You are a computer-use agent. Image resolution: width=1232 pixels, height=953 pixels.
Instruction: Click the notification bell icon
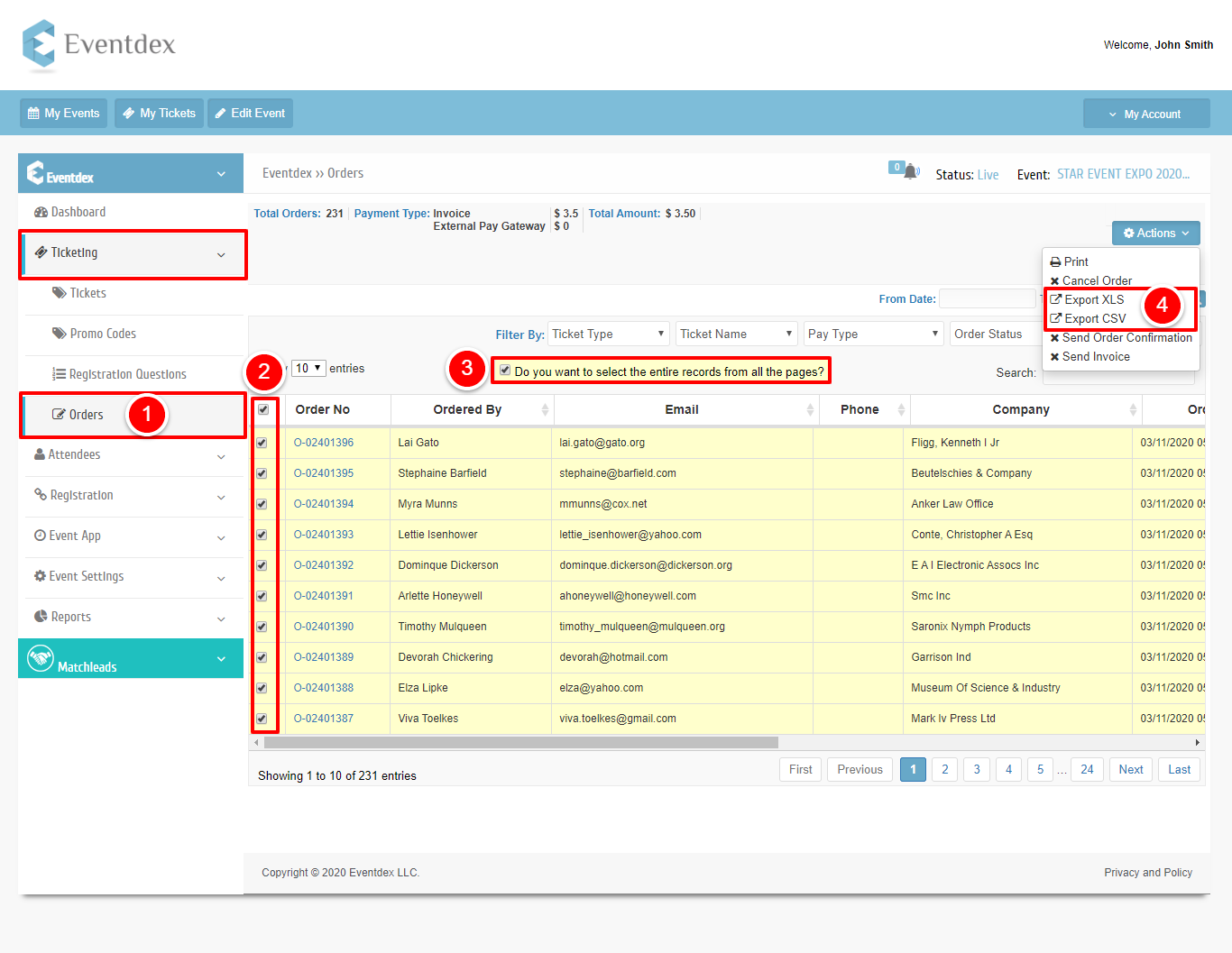click(x=911, y=171)
